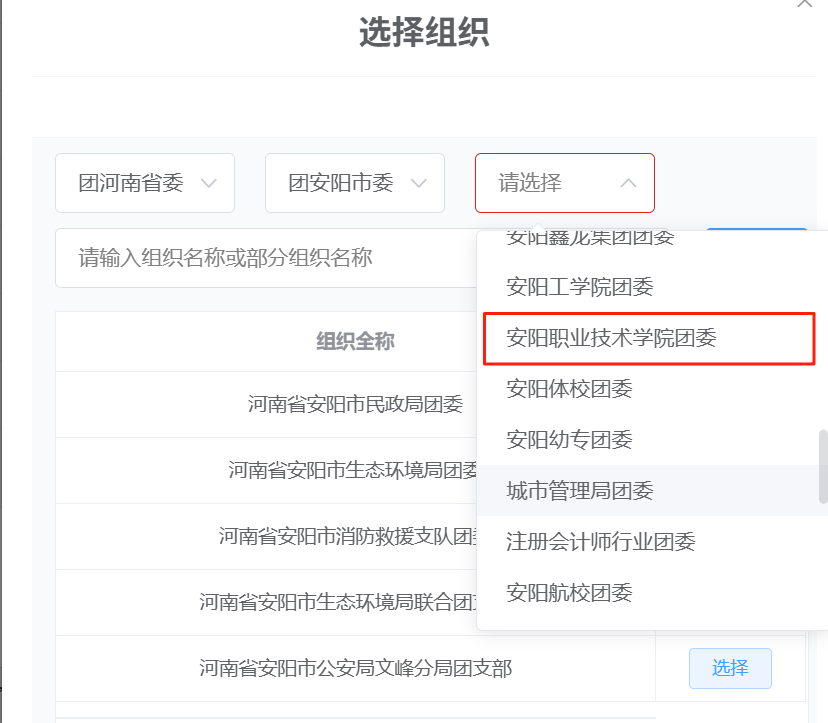Click chevron arrow in 团安阳市委 dropdown
Viewport: 828px width, 723px height.
pyautogui.click(x=419, y=183)
